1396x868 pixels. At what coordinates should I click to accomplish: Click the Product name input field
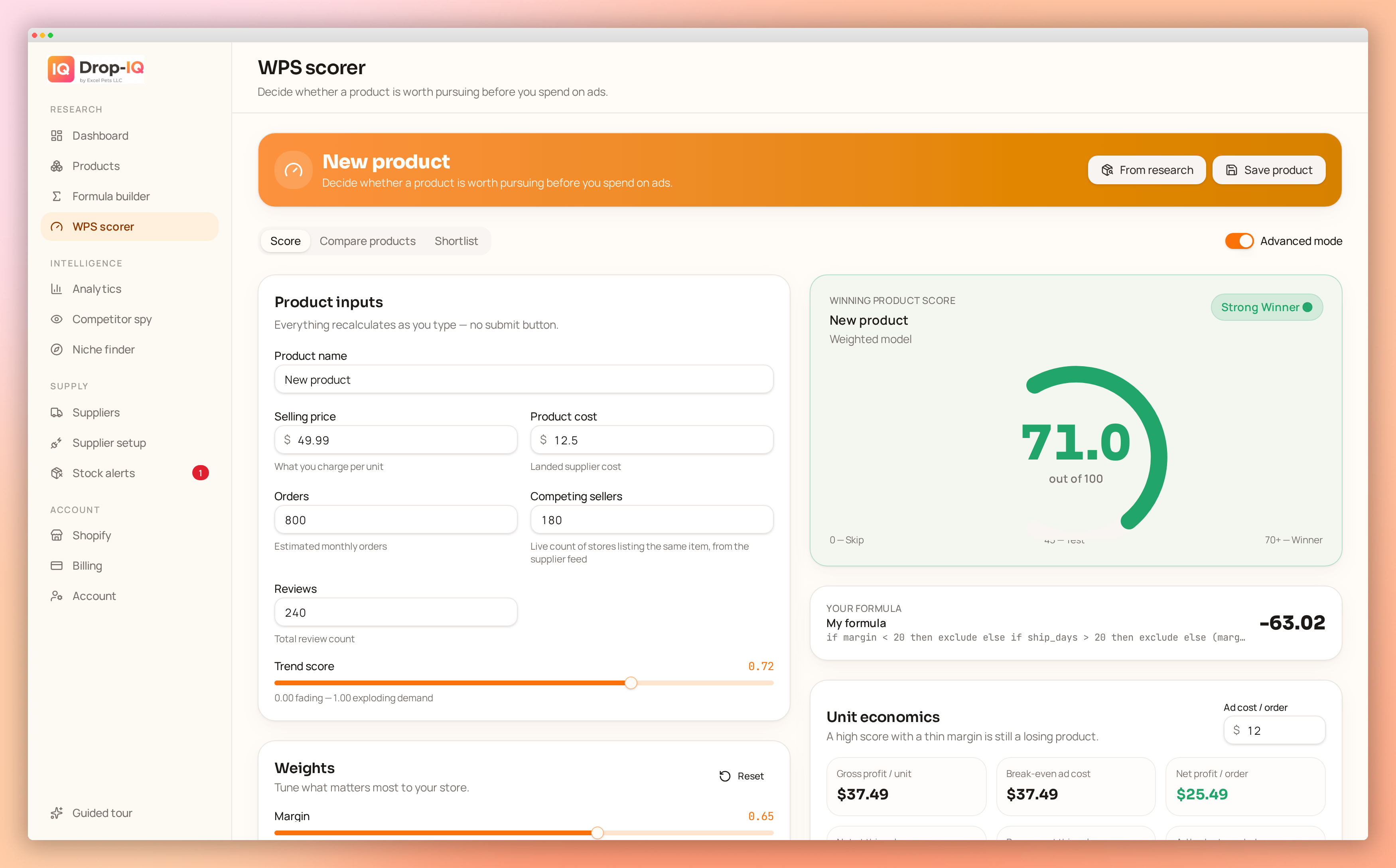coord(523,379)
